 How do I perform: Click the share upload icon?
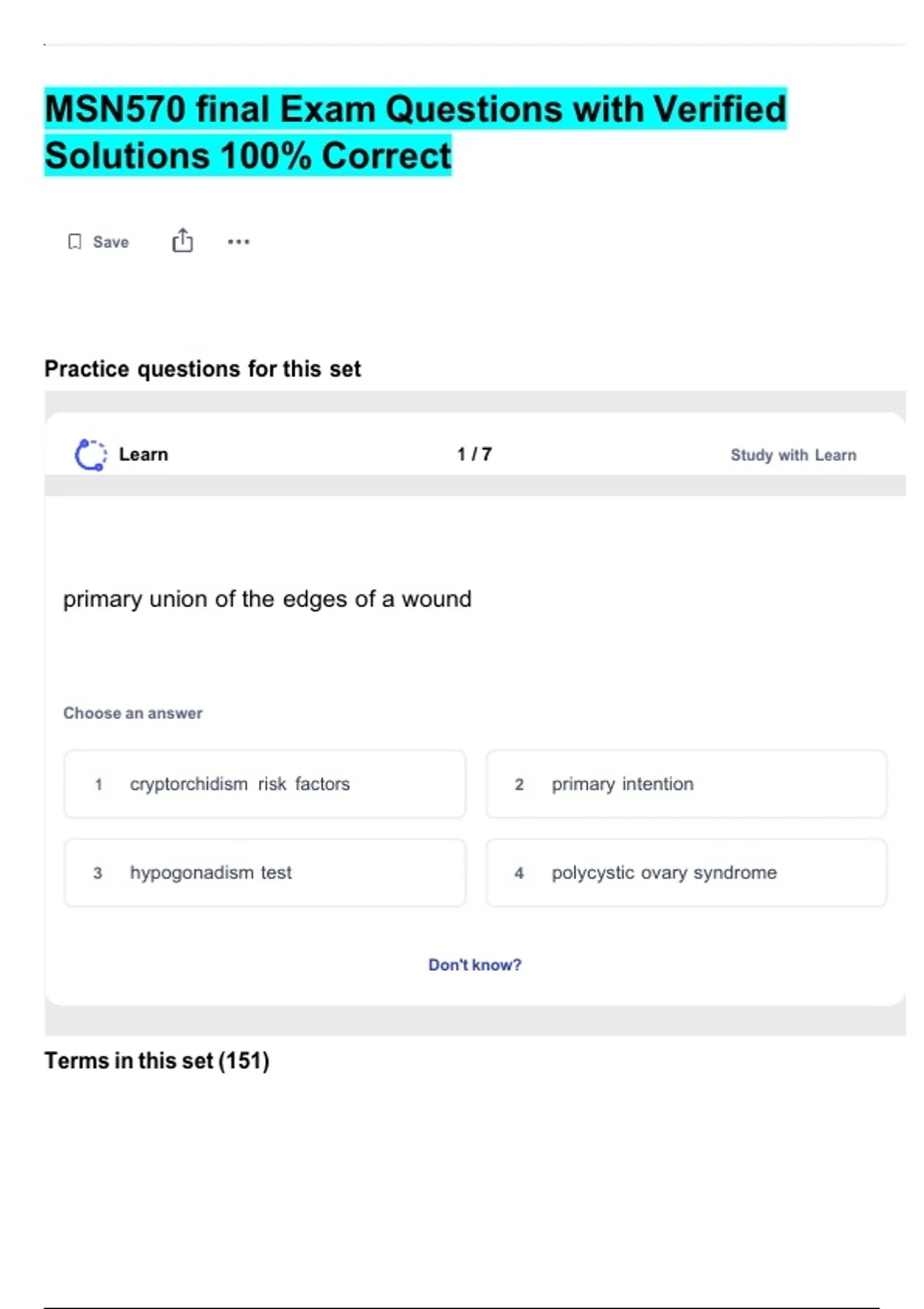pyautogui.click(x=182, y=241)
